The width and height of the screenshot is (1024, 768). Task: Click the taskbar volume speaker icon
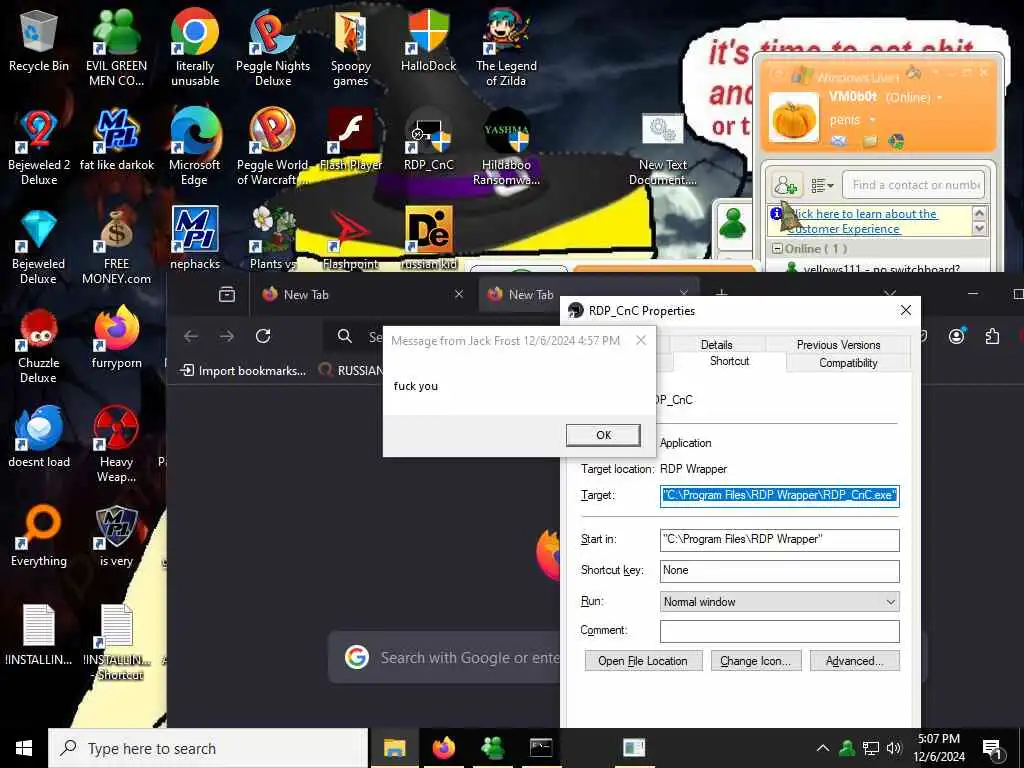pos(894,748)
